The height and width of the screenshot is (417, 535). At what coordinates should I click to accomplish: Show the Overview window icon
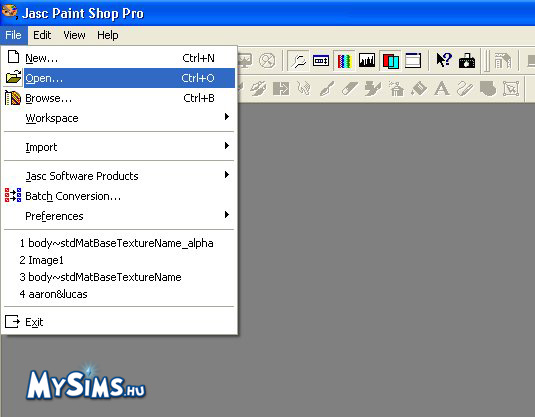point(413,61)
